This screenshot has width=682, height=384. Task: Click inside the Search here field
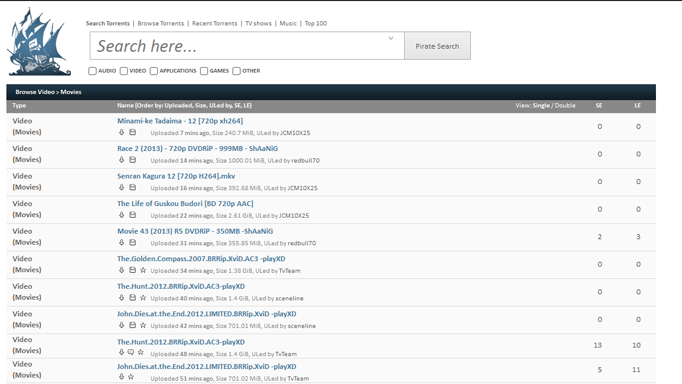coord(247,46)
